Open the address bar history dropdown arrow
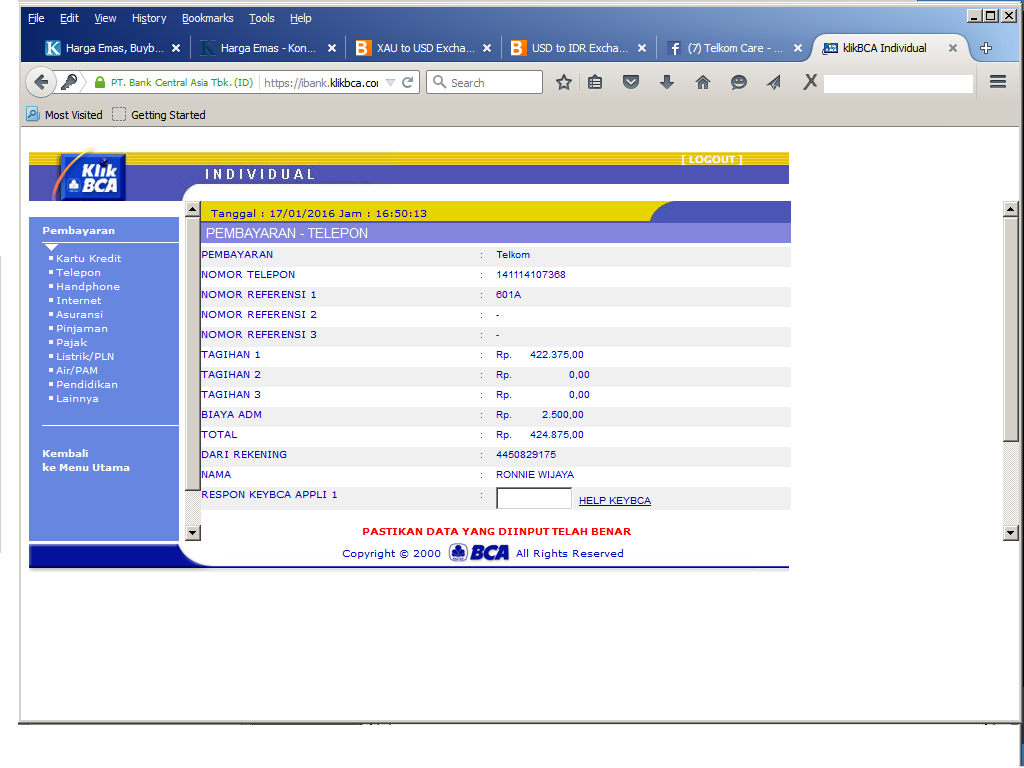Image resolution: width=1024 pixels, height=768 pixels. 391,82
